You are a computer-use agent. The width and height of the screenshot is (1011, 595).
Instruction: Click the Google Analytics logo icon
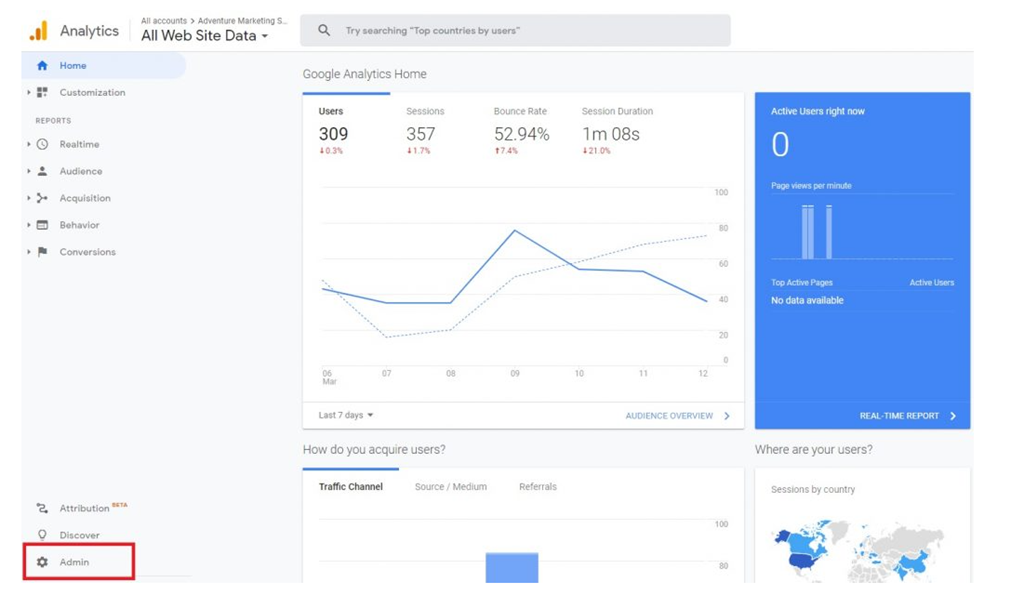click(38, 31)
